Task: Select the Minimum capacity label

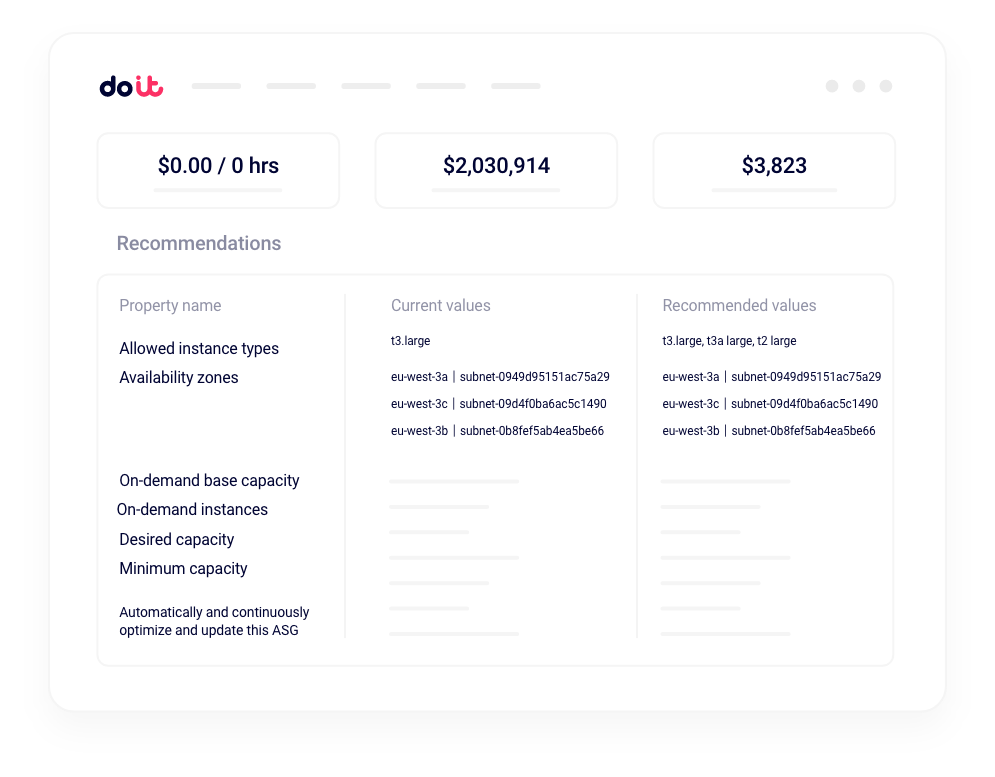Action: tap(183, 569)
